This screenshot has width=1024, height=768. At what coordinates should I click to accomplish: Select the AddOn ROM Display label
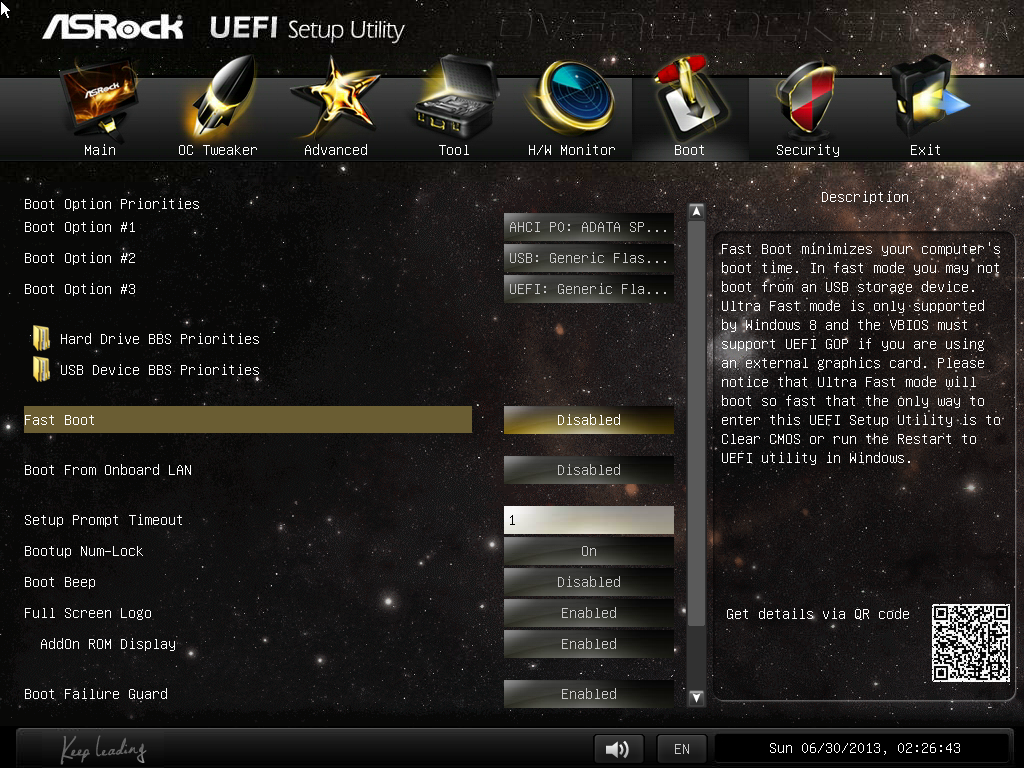coord(108,644)
